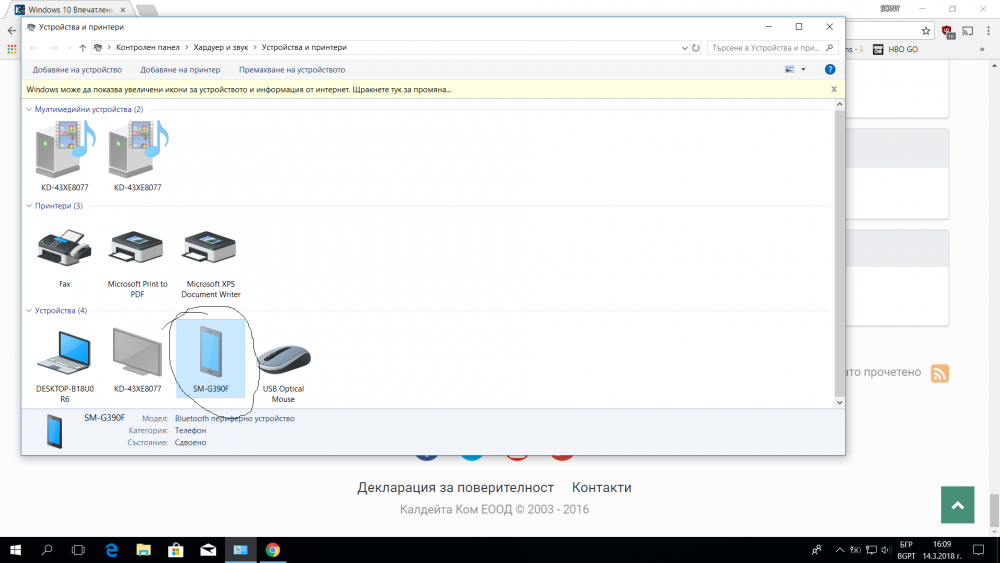Open Декларация за поверителност link
Screen dimensions: 1000x563
(455, 488)
